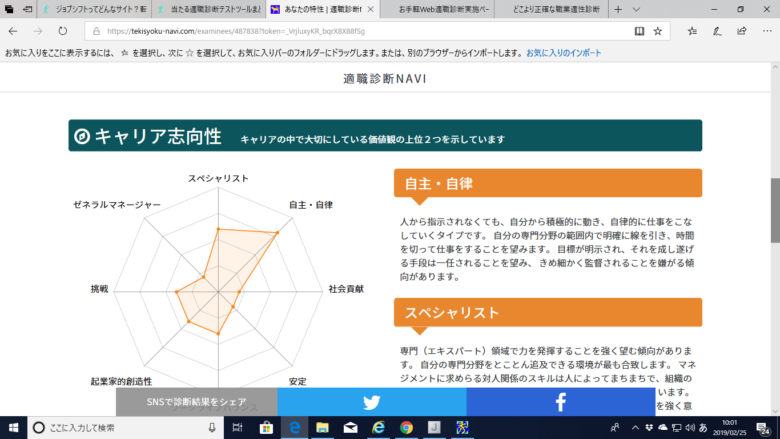
Task: Switch to the どこより正確な職業適性診断 tab
Action: click(551, 9)
